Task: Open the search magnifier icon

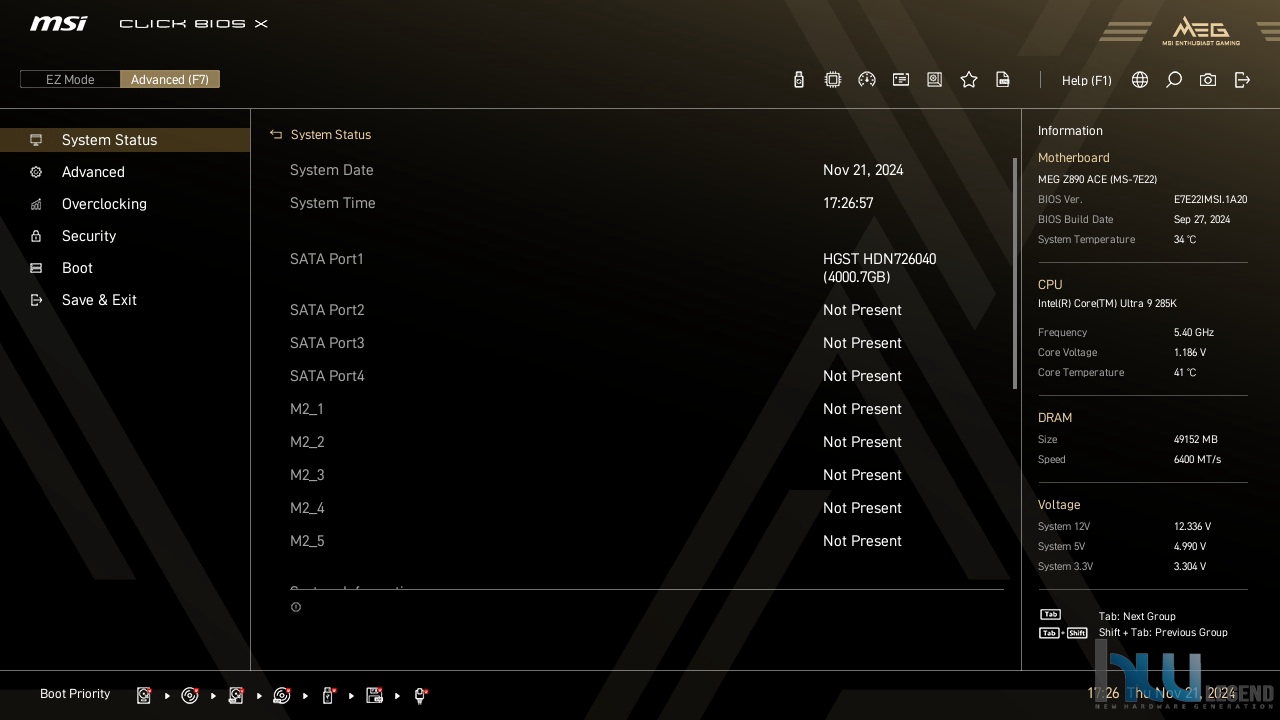Action: point(1174,80)
